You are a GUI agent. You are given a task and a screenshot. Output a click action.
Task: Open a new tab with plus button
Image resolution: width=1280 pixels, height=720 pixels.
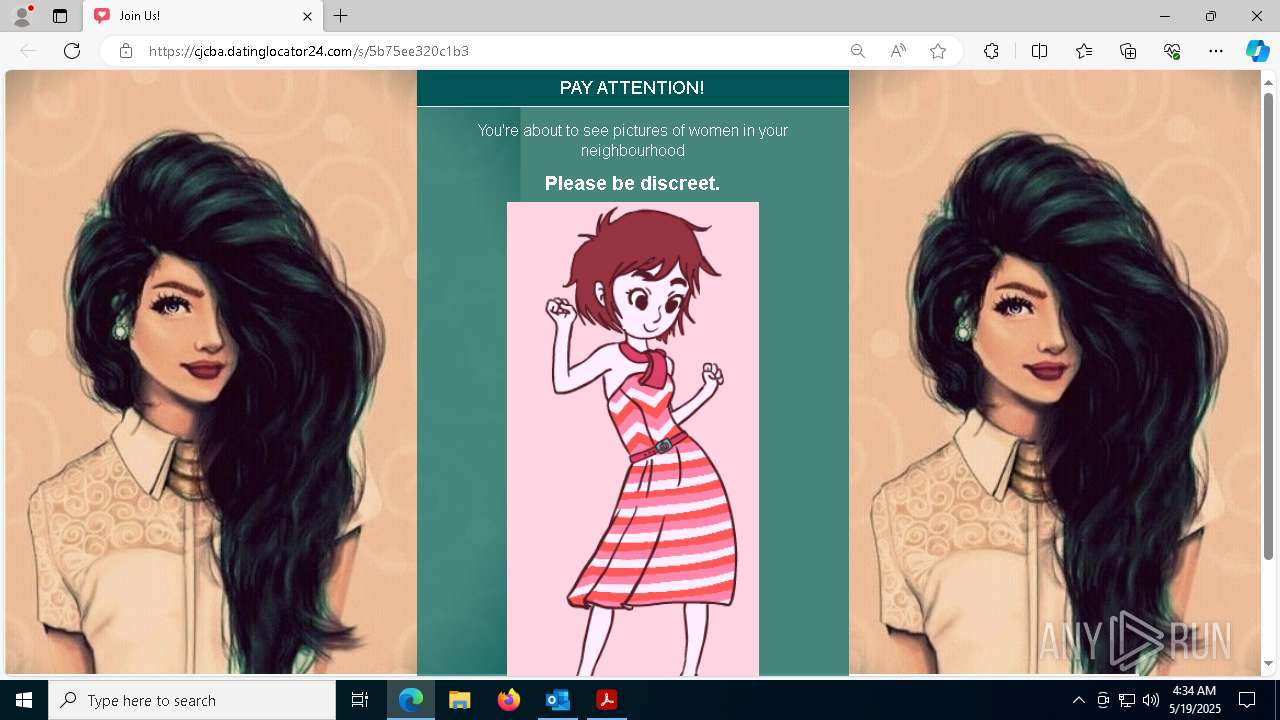click(341, 16)
